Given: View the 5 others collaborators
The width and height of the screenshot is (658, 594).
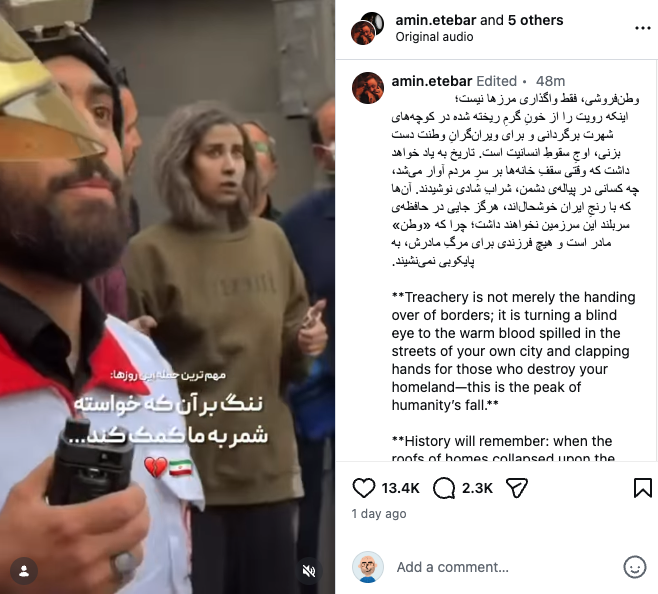Looking at the screenshot, I should [x=535, y=20].
